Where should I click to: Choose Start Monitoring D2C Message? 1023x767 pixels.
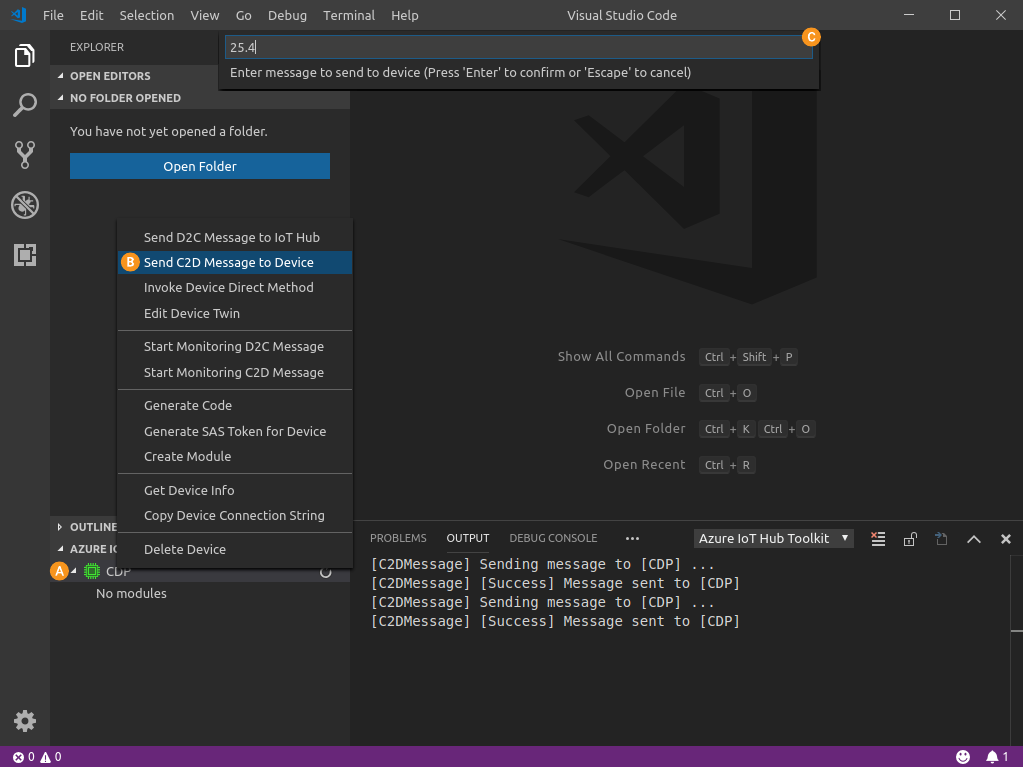(234, 346)
